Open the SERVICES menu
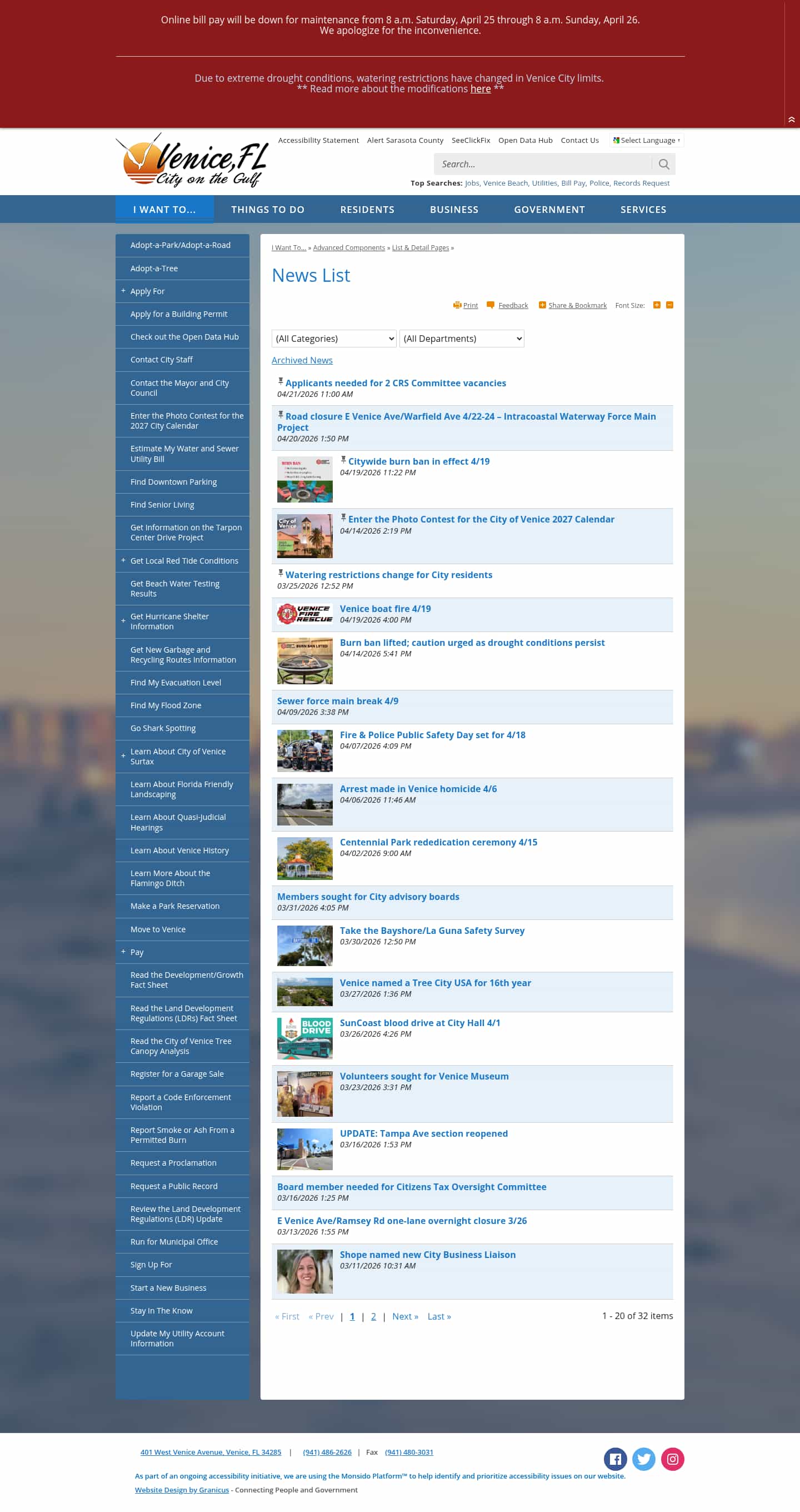This screenshot has width=800, height=1512. (643, 210)
